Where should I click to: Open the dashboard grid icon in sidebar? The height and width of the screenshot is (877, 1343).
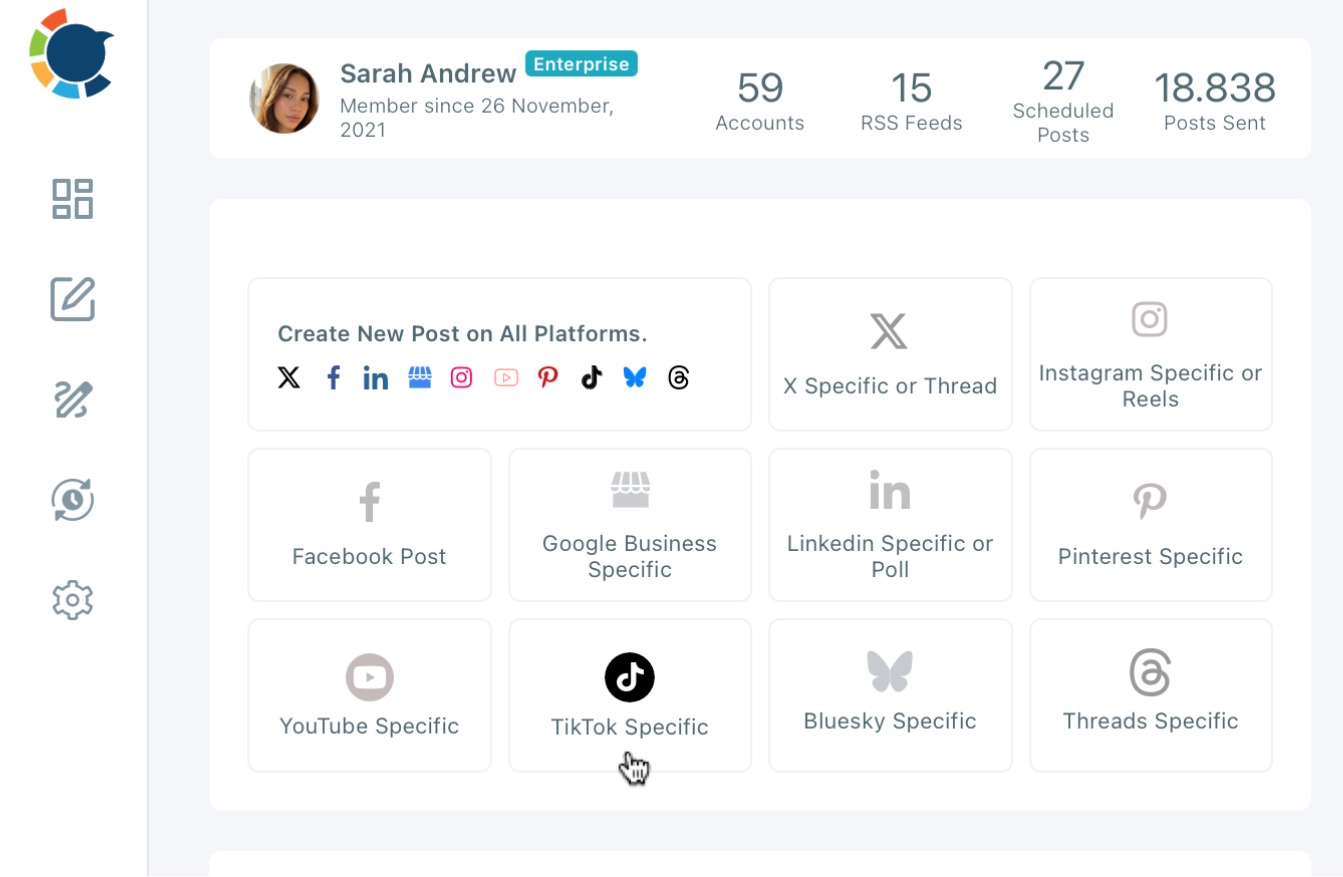click(x=72, y=199)
